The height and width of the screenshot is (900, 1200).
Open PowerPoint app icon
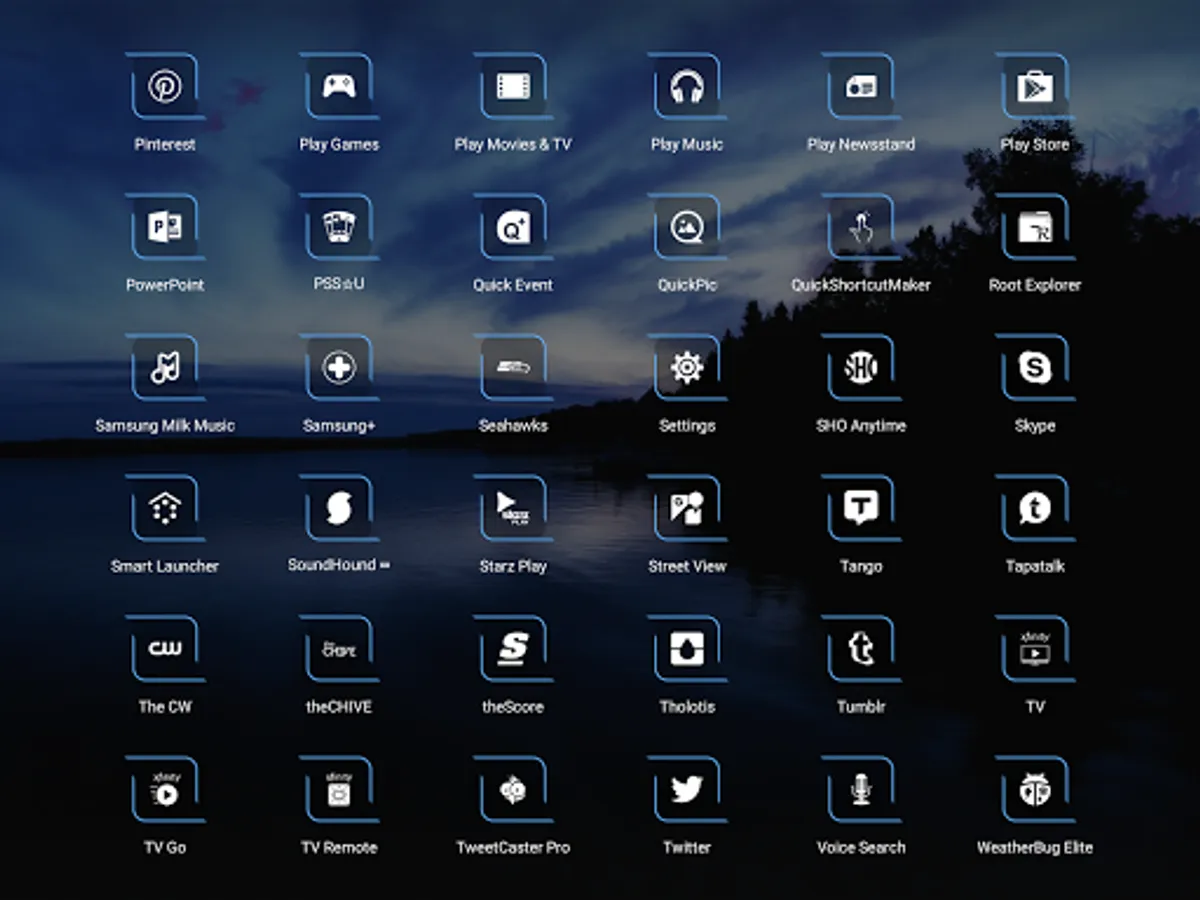[165, 228]
